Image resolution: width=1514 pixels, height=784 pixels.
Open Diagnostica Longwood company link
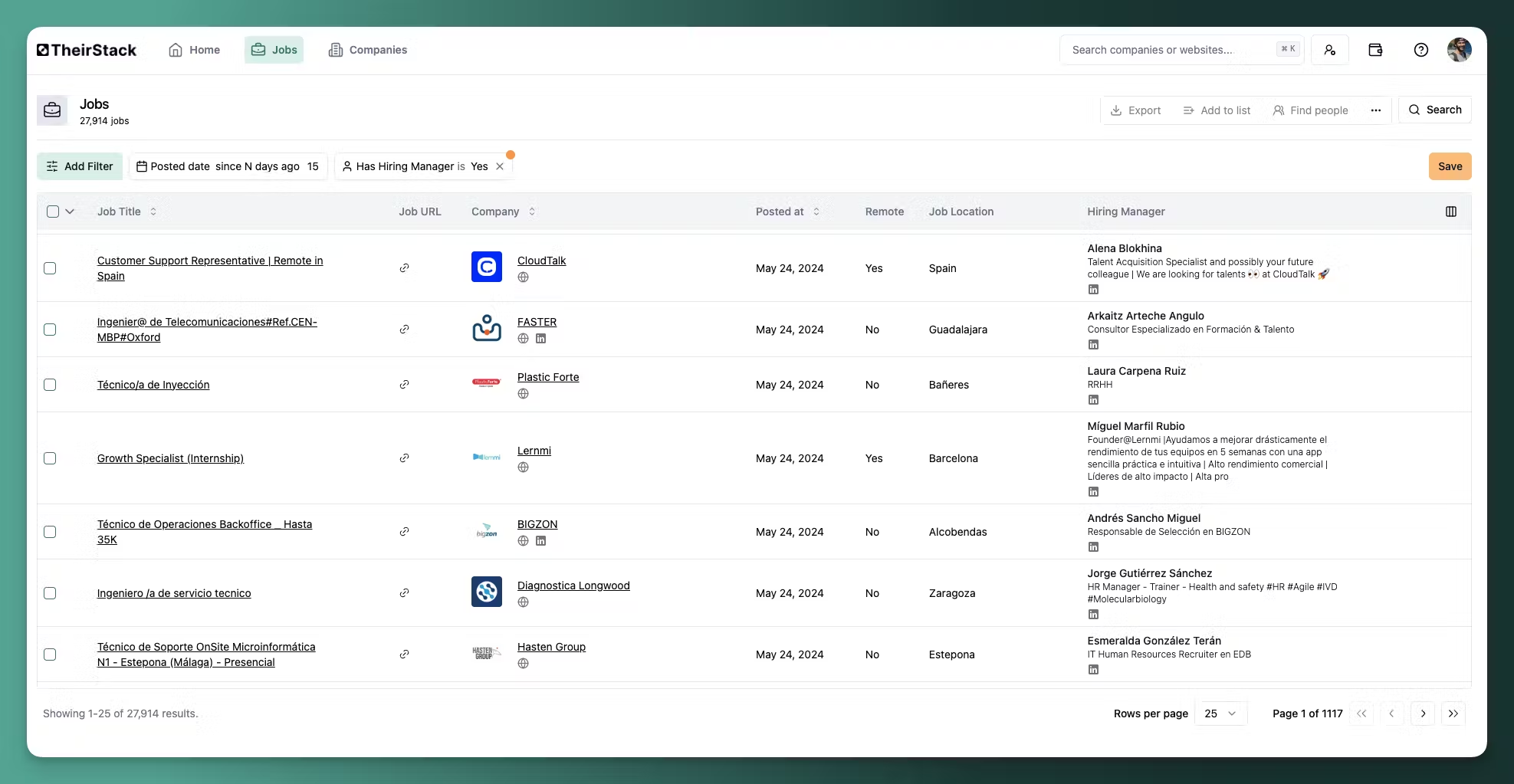tap(573, 586)
